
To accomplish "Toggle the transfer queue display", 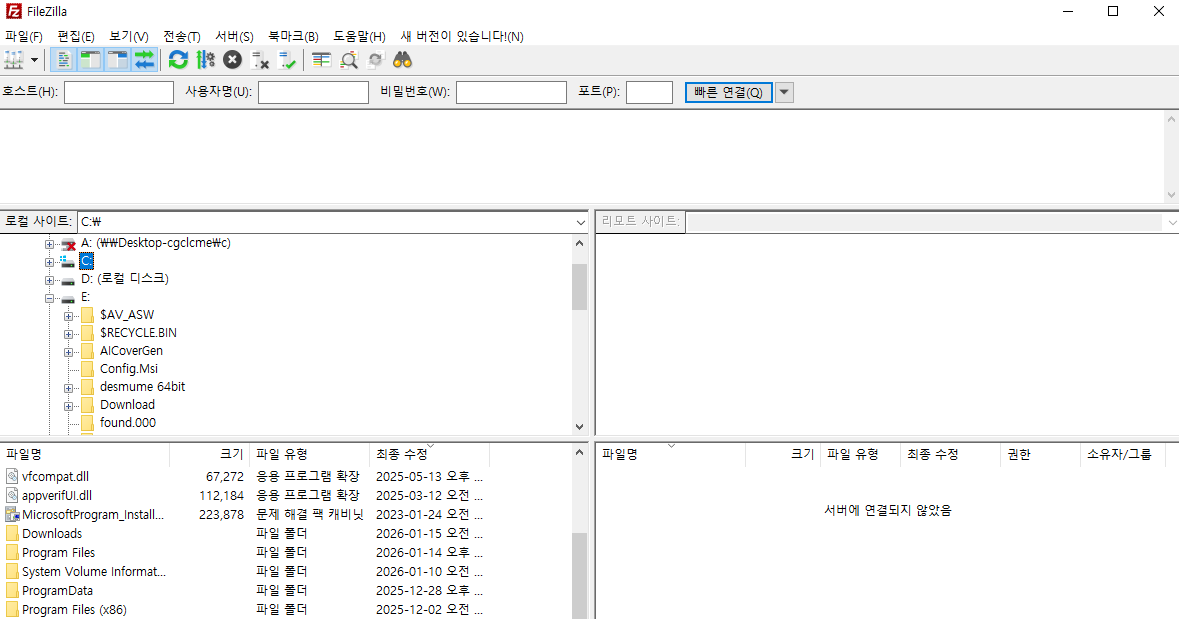I will pyautogui.click(x=144, y=60).
